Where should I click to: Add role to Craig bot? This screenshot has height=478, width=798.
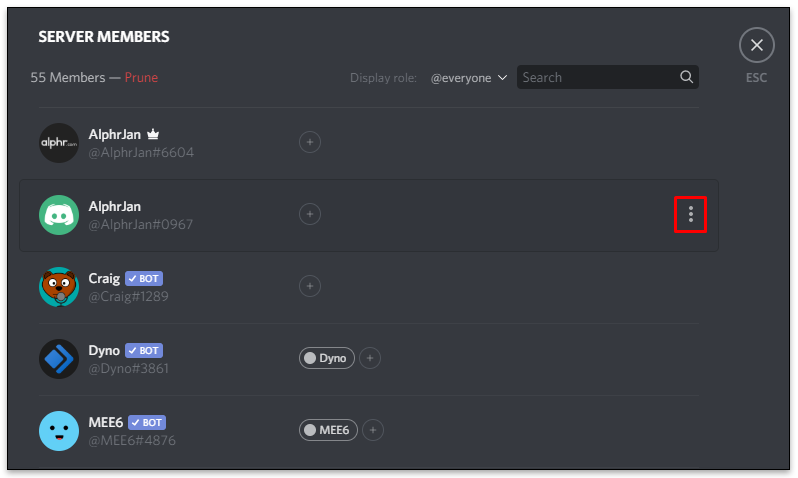(309, 286)
